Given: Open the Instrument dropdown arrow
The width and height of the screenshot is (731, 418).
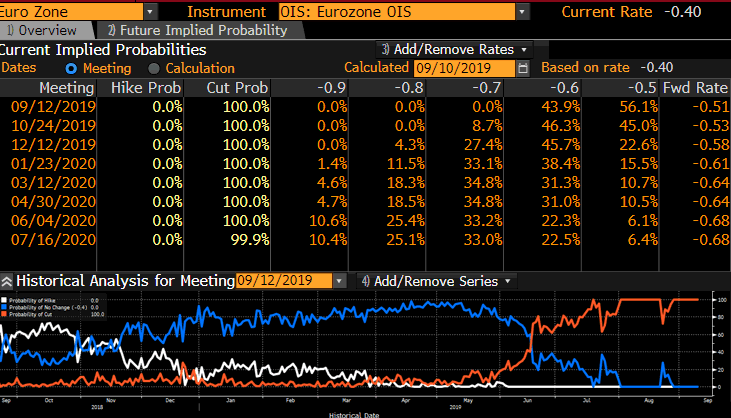Looking at the screenshot, I should click(522, 12).
